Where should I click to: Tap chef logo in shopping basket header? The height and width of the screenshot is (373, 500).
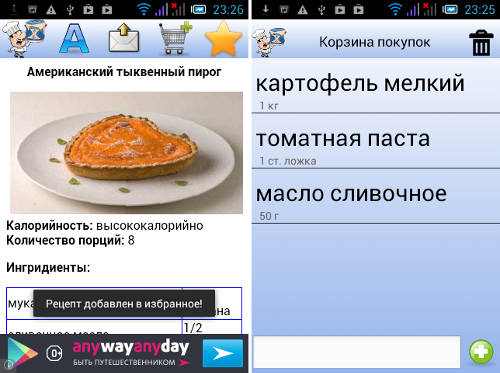pos(269,42)
